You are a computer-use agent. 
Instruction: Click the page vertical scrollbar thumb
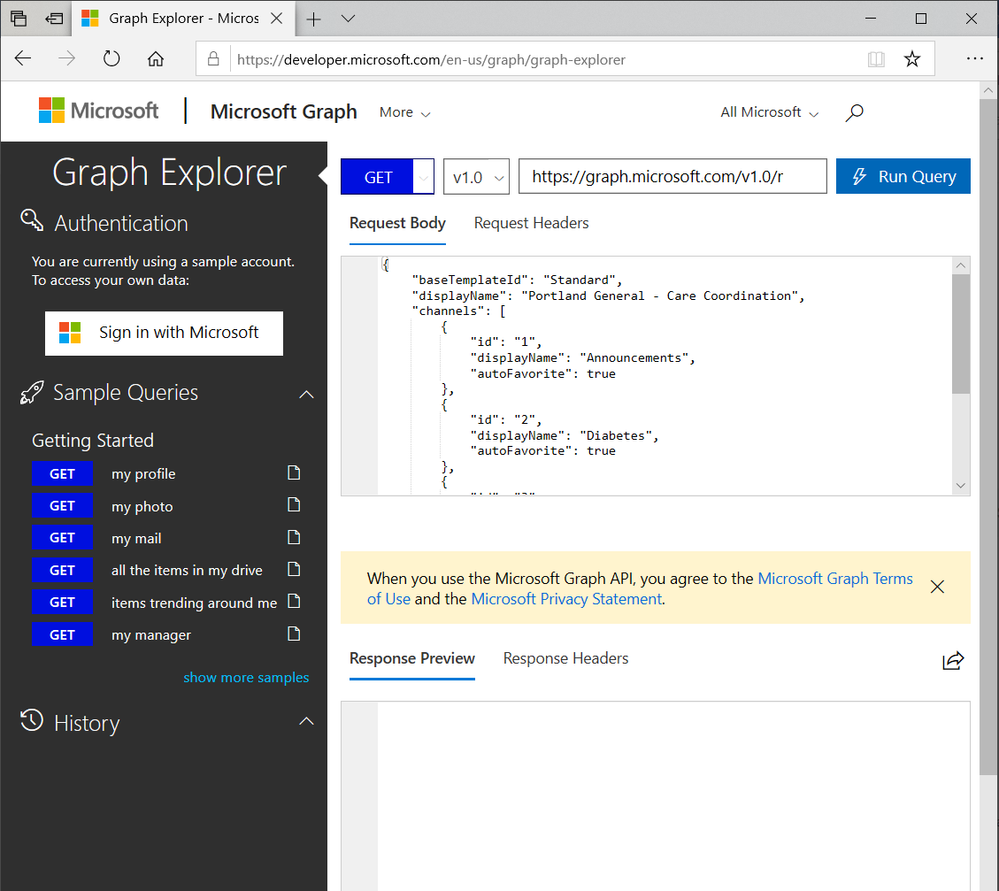(x=988, y=437)
